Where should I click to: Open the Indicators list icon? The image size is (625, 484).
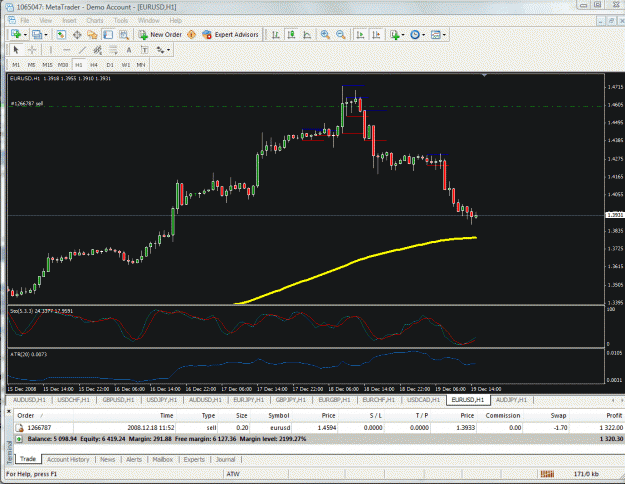coord(395,35)
